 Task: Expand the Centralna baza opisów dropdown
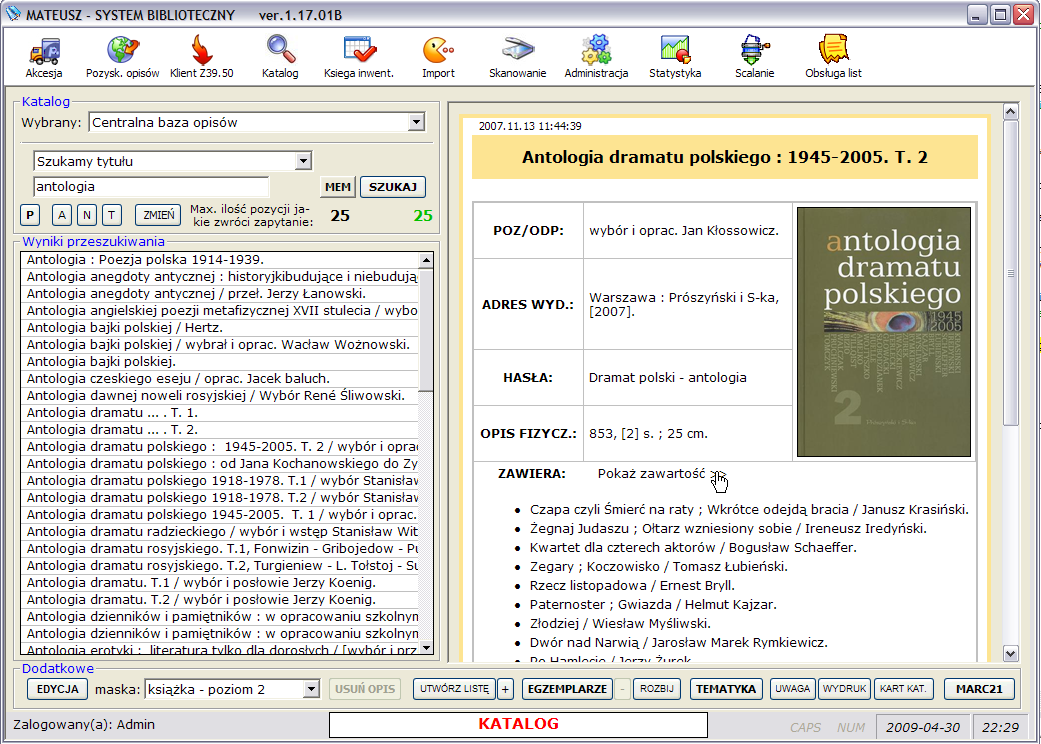[x=416, y=123]
